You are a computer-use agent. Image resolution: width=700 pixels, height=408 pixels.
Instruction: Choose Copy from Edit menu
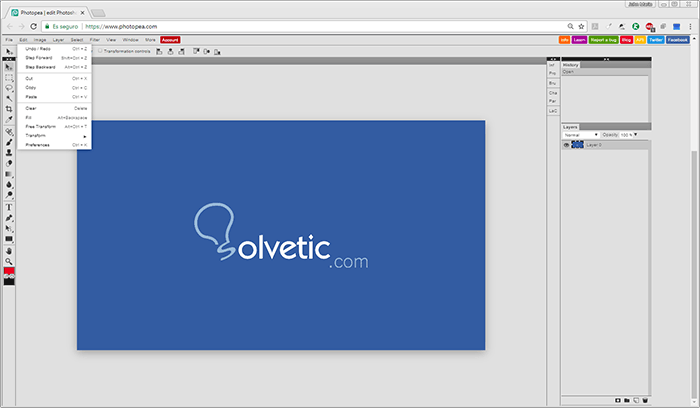[54, 87]
